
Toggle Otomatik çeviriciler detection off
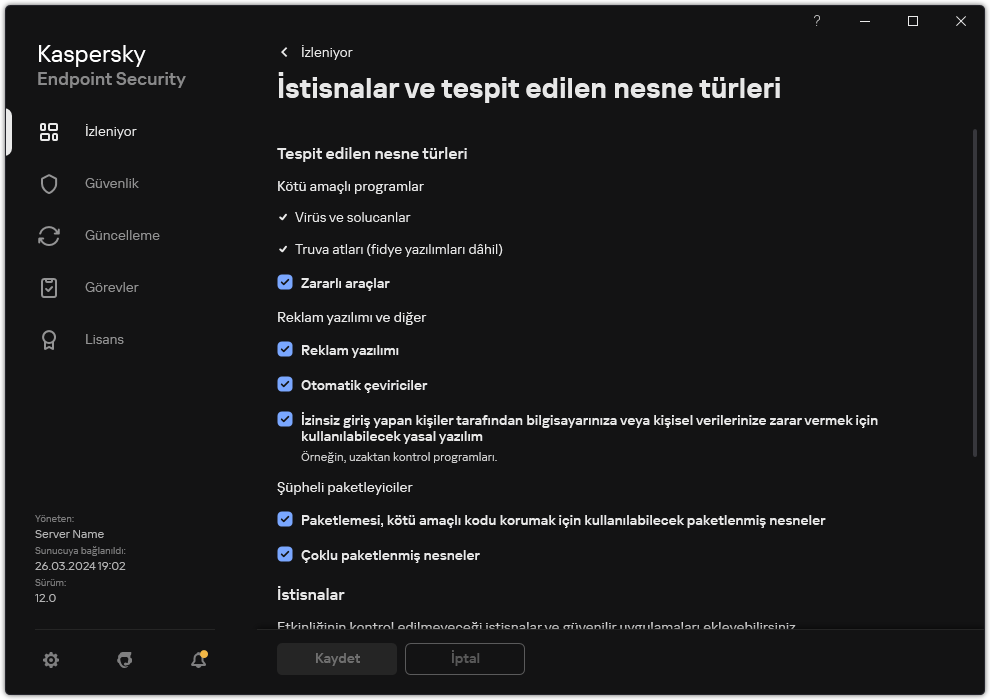click(x=286, y=384)
